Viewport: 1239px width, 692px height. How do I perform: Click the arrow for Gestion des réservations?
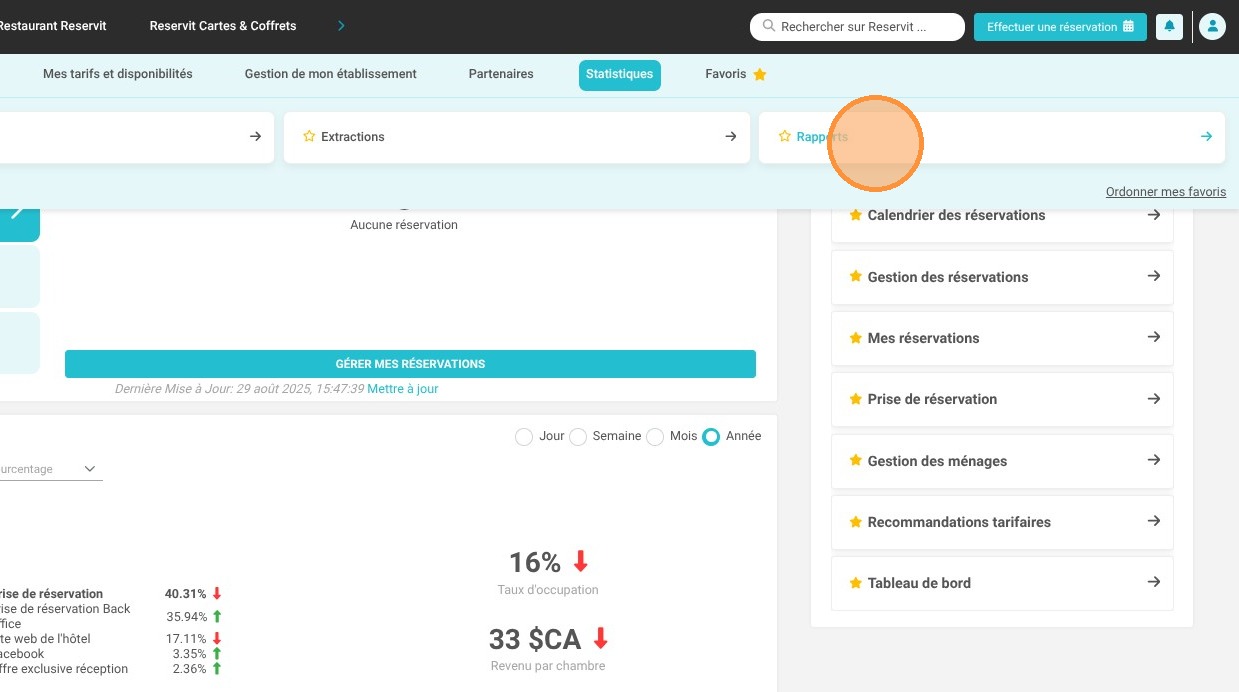click(x=1153, y=276)
